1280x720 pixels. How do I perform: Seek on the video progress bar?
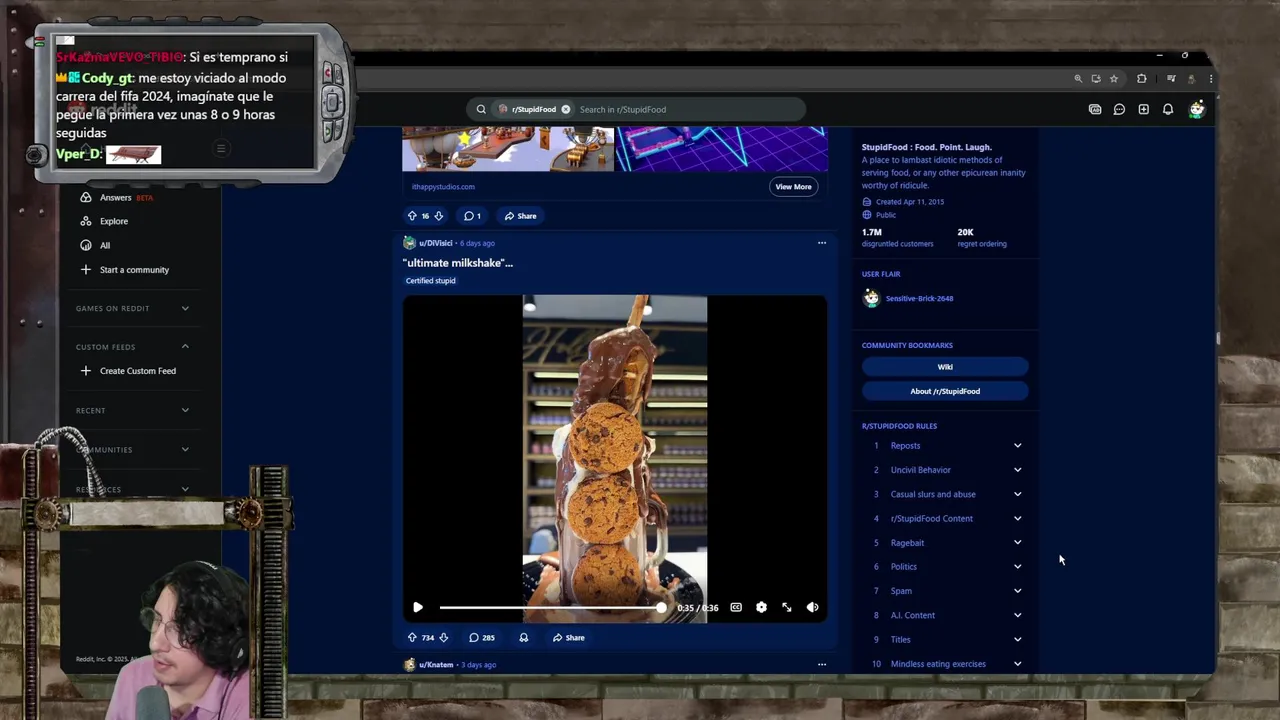[551, 607]
